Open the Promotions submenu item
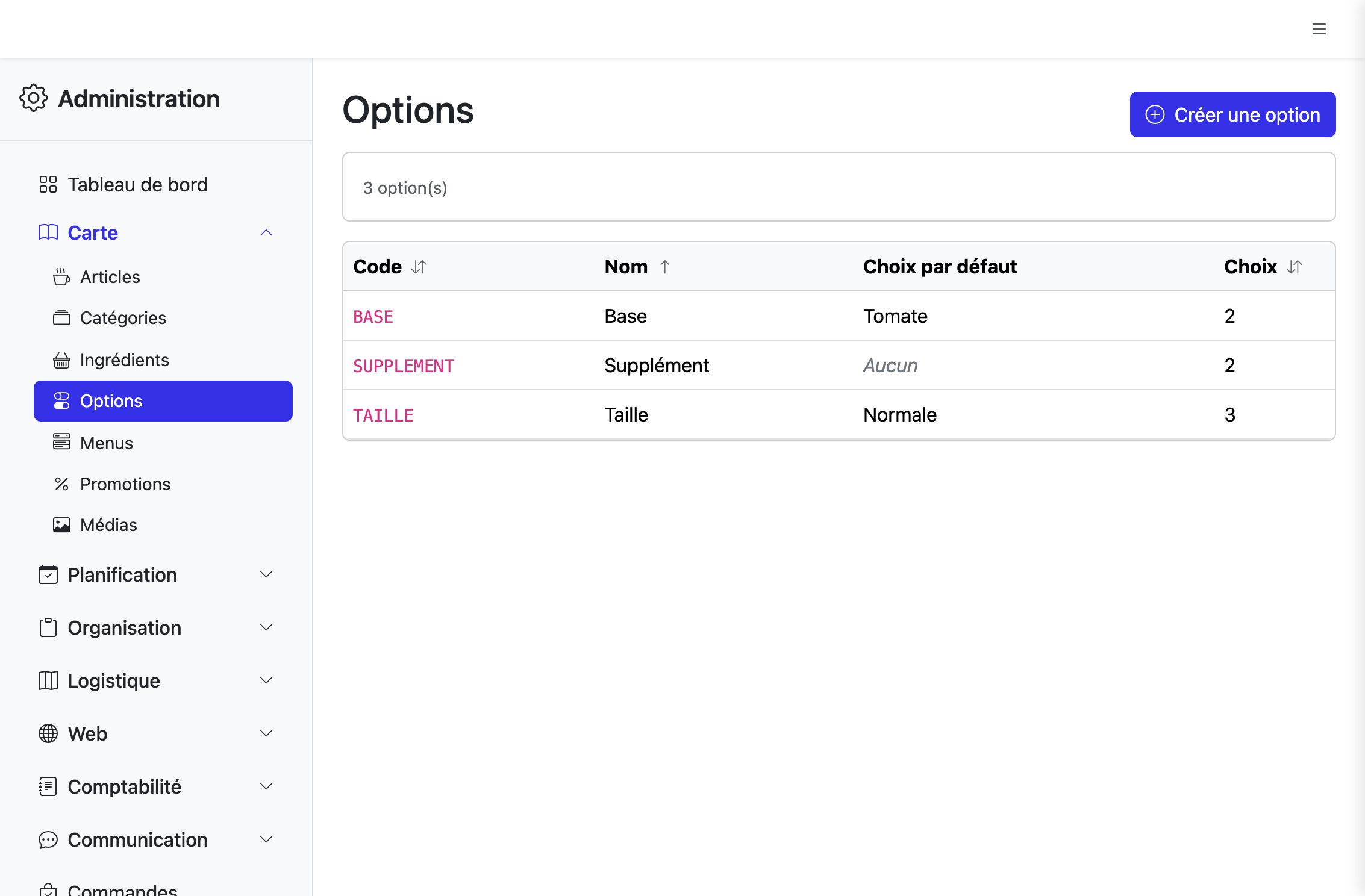Viewport: 1365px width, 896px height. (x=163, y=484)
